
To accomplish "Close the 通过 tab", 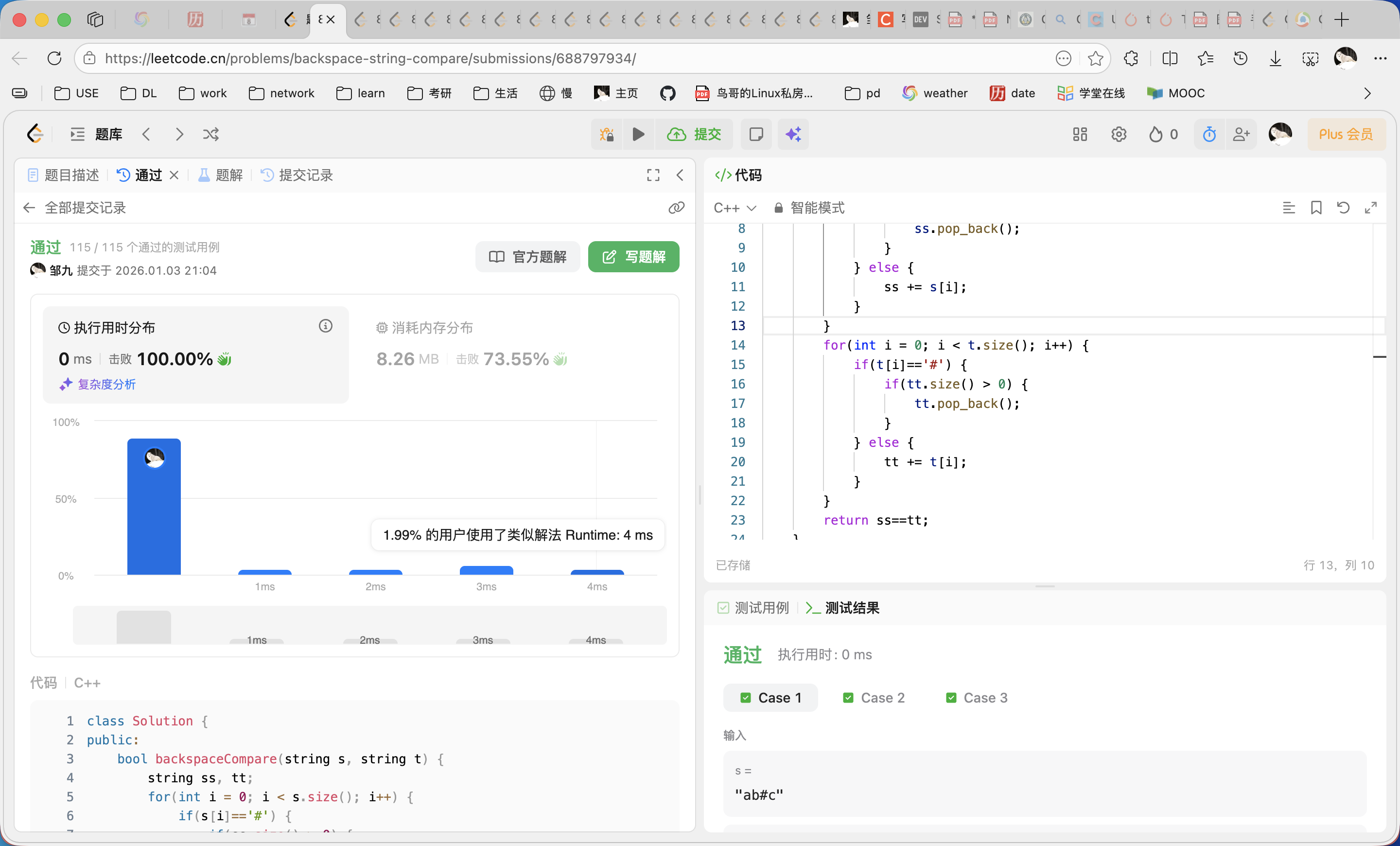I will click(x=174, y=175).
